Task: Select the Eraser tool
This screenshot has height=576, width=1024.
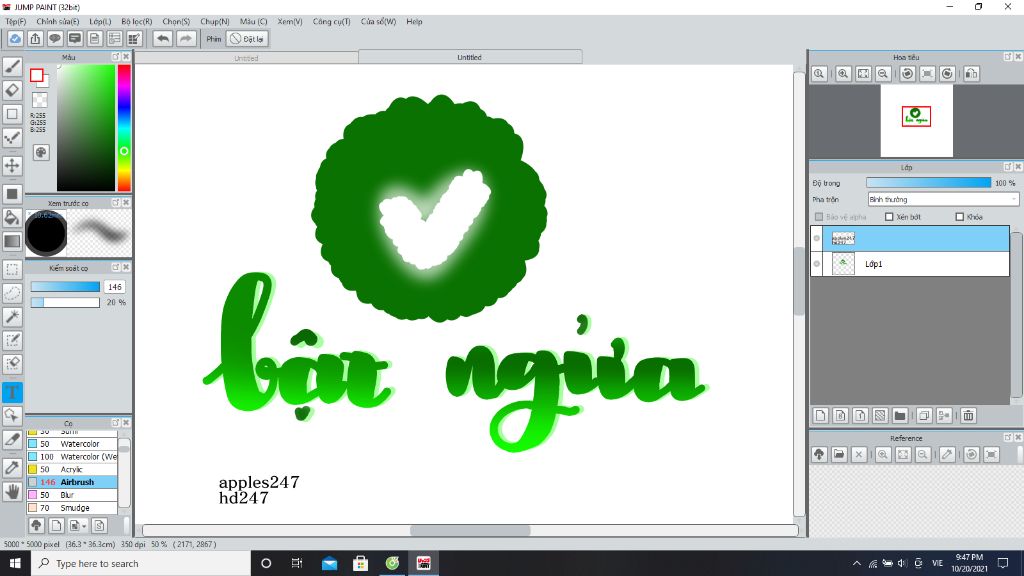Action: [12, 90]
